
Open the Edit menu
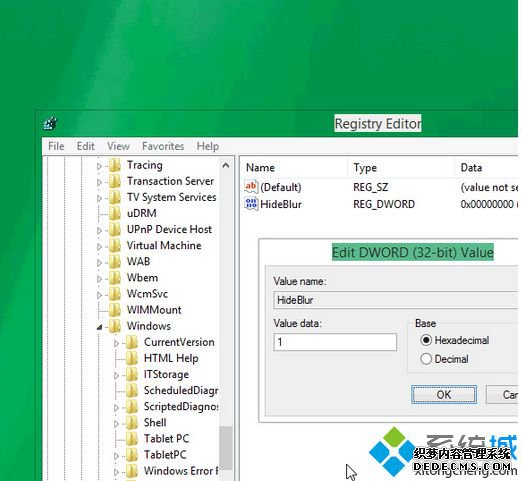[x=86, y=146]
